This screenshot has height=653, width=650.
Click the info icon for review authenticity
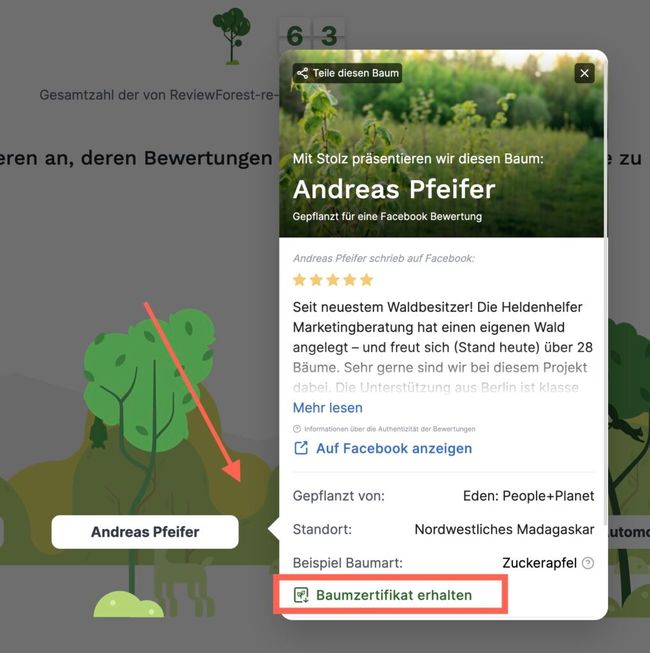297,429
